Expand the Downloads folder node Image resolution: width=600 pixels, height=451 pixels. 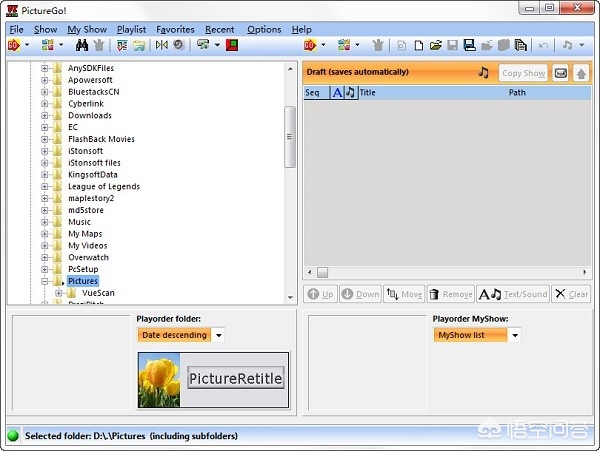click(x=45, y=116)
